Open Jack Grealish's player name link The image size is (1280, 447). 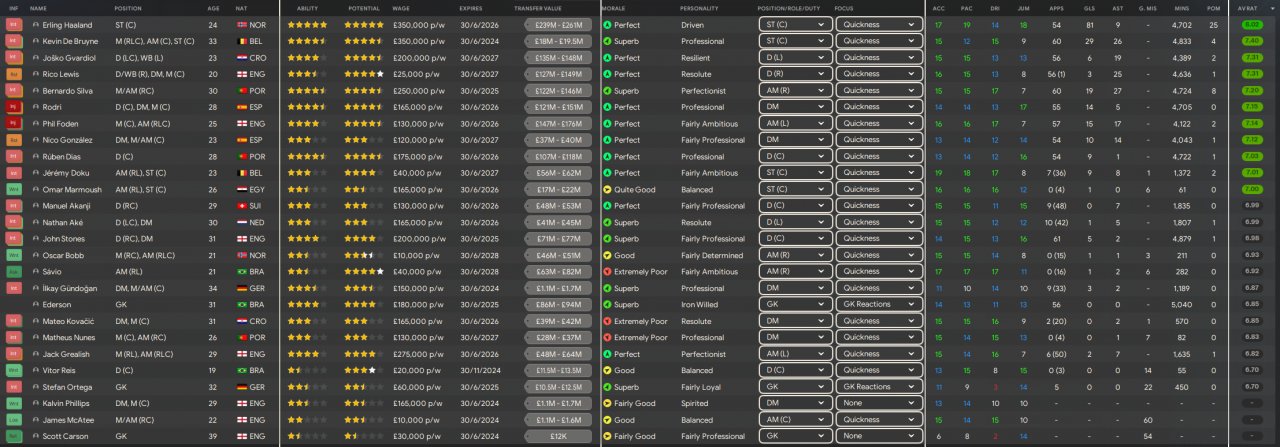click(x=64, y=354)
